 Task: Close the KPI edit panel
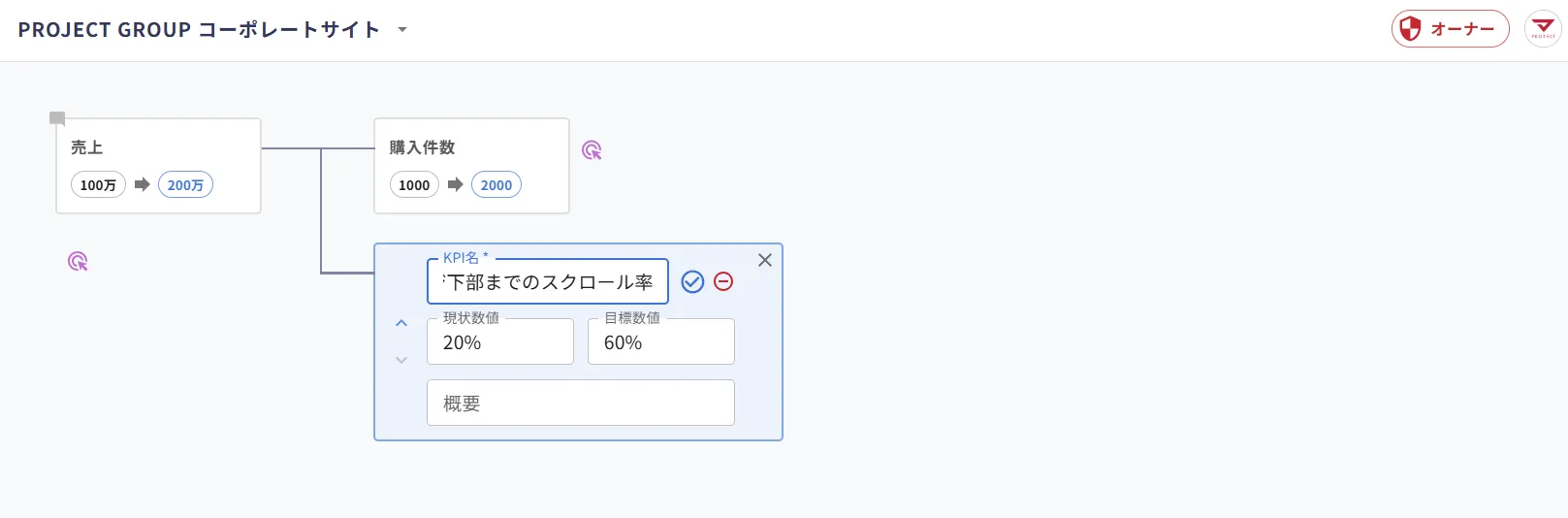[765, 260]
